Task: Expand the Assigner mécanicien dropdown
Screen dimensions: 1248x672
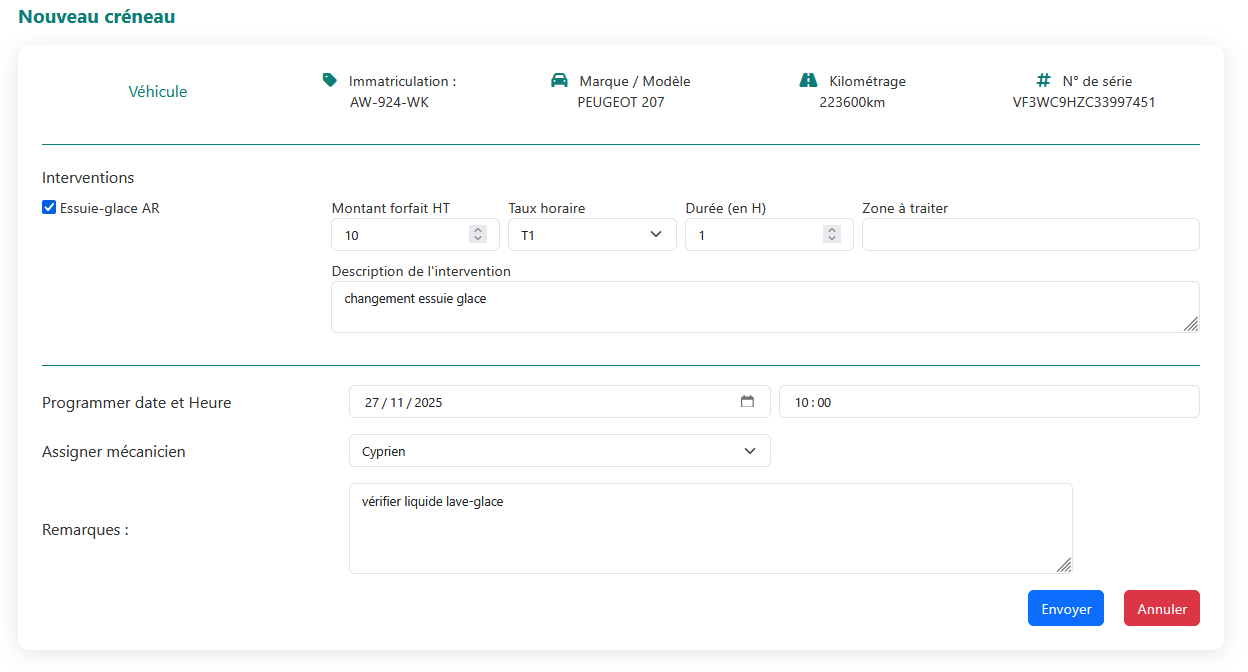Action: (559, 451)
